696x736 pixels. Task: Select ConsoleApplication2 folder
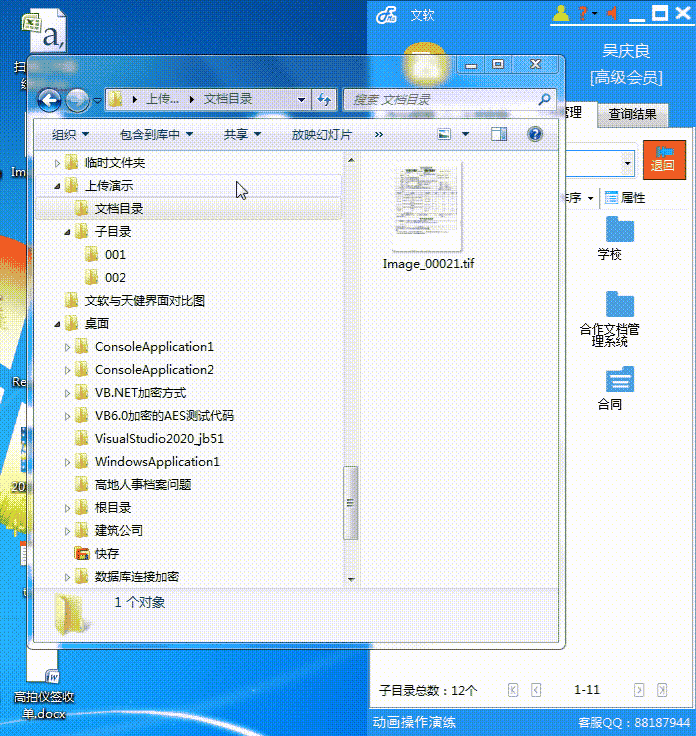(x=154, y=370)
